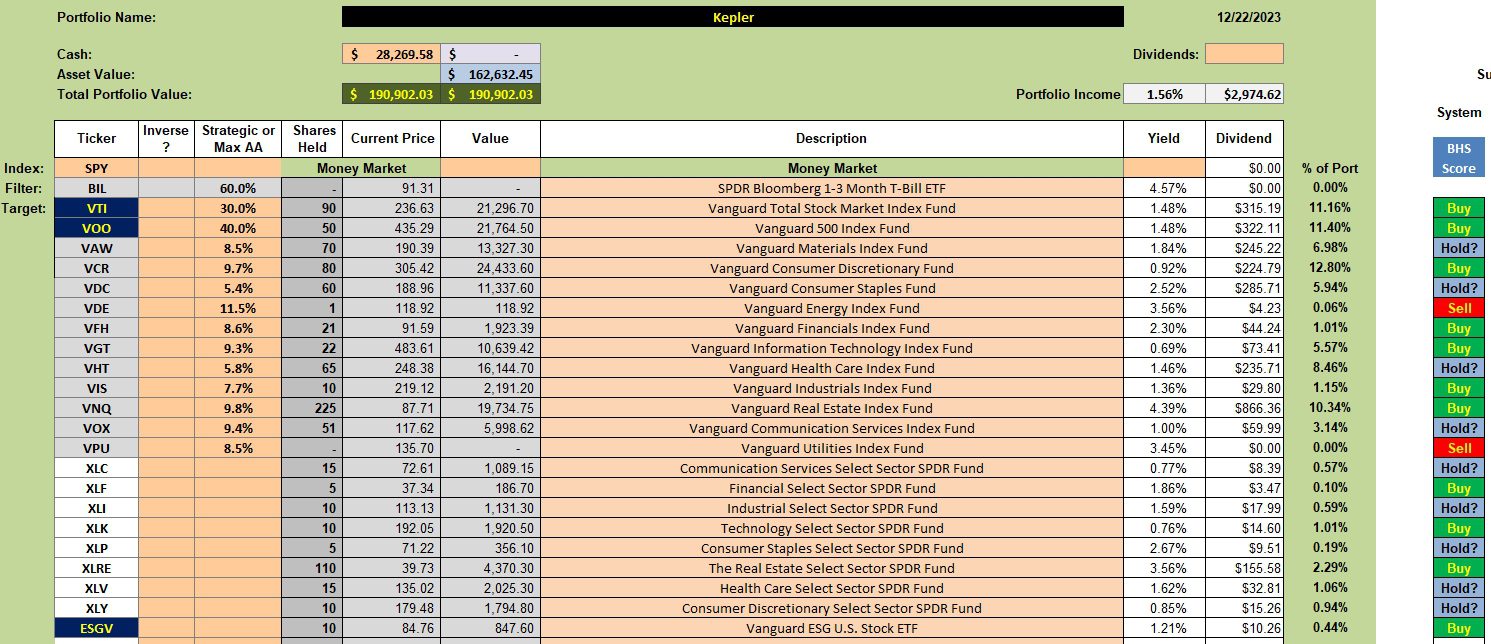Select the VPU 8.5% allocation cell
Viewport: 1491px width, 644px height.
(238, 448)
